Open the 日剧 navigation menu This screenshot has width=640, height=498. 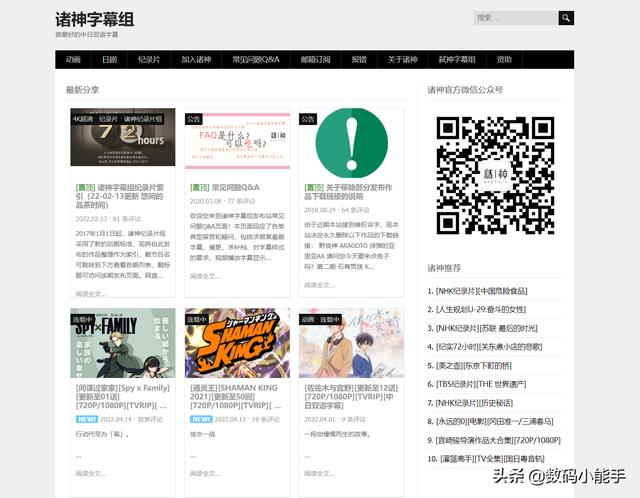pos(109,60)
